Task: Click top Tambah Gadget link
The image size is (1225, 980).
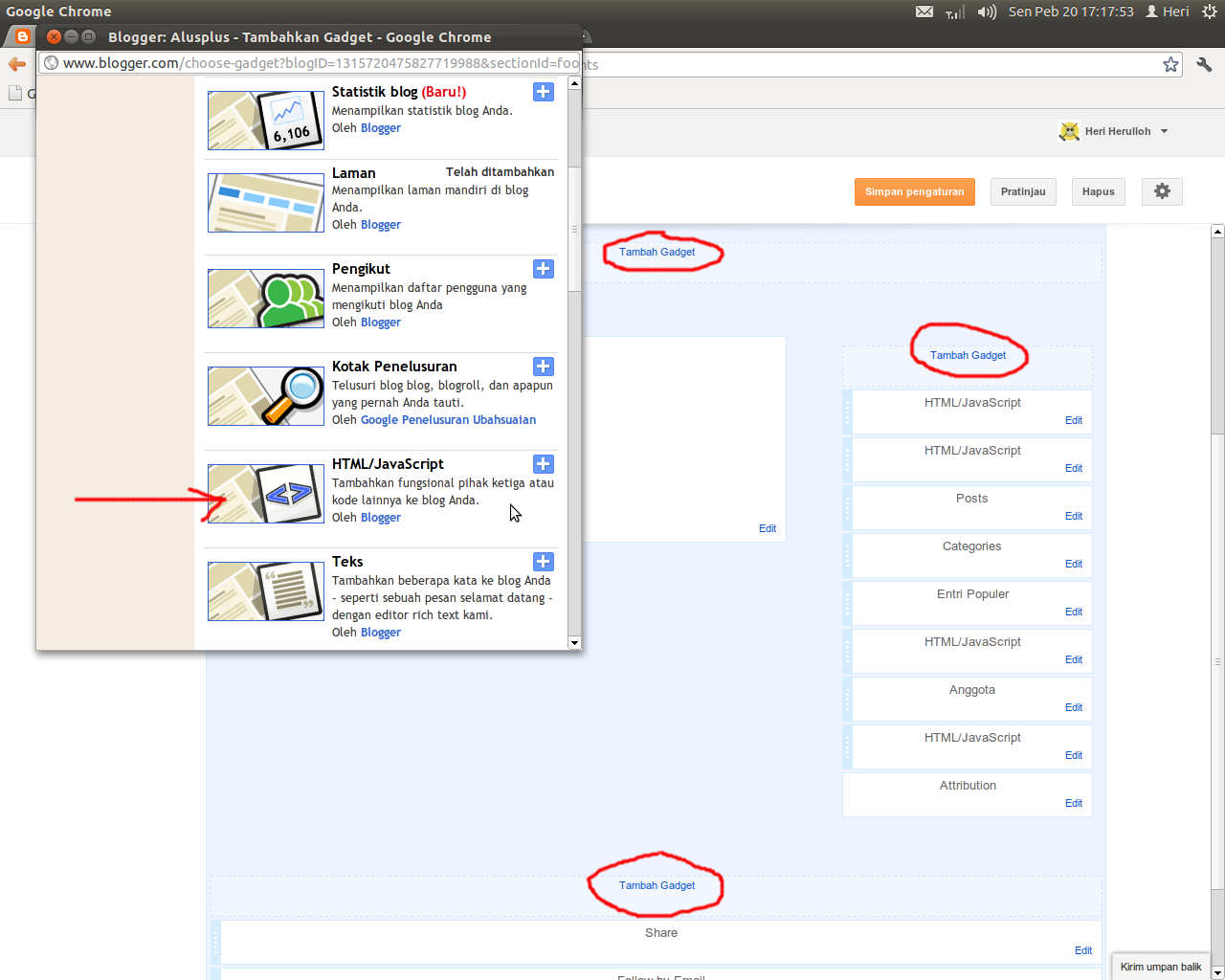Action: (x=657, y=252)
